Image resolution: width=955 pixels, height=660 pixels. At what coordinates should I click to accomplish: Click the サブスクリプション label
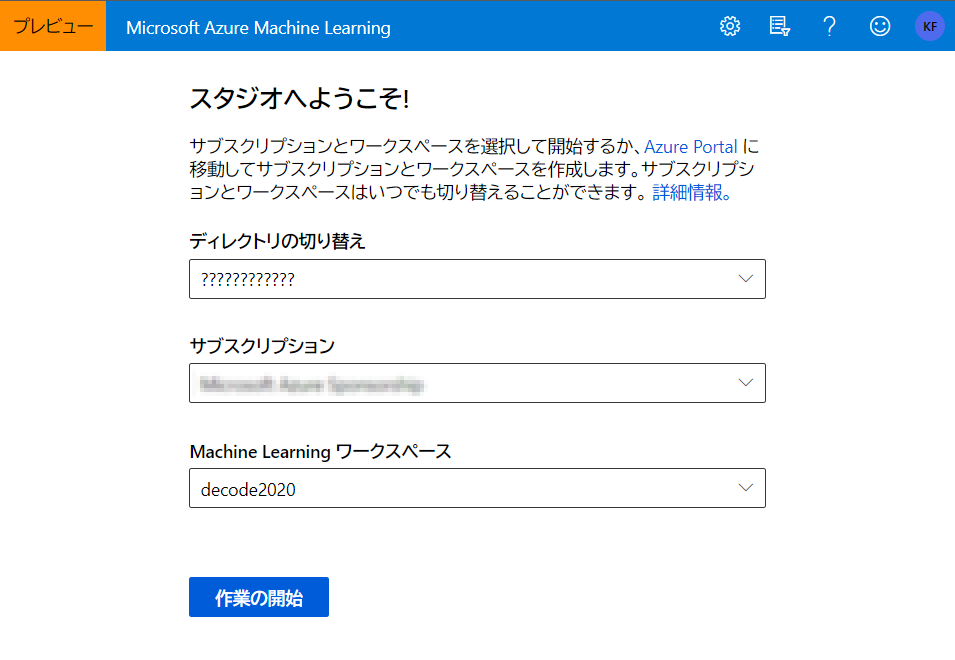point(263,346)
